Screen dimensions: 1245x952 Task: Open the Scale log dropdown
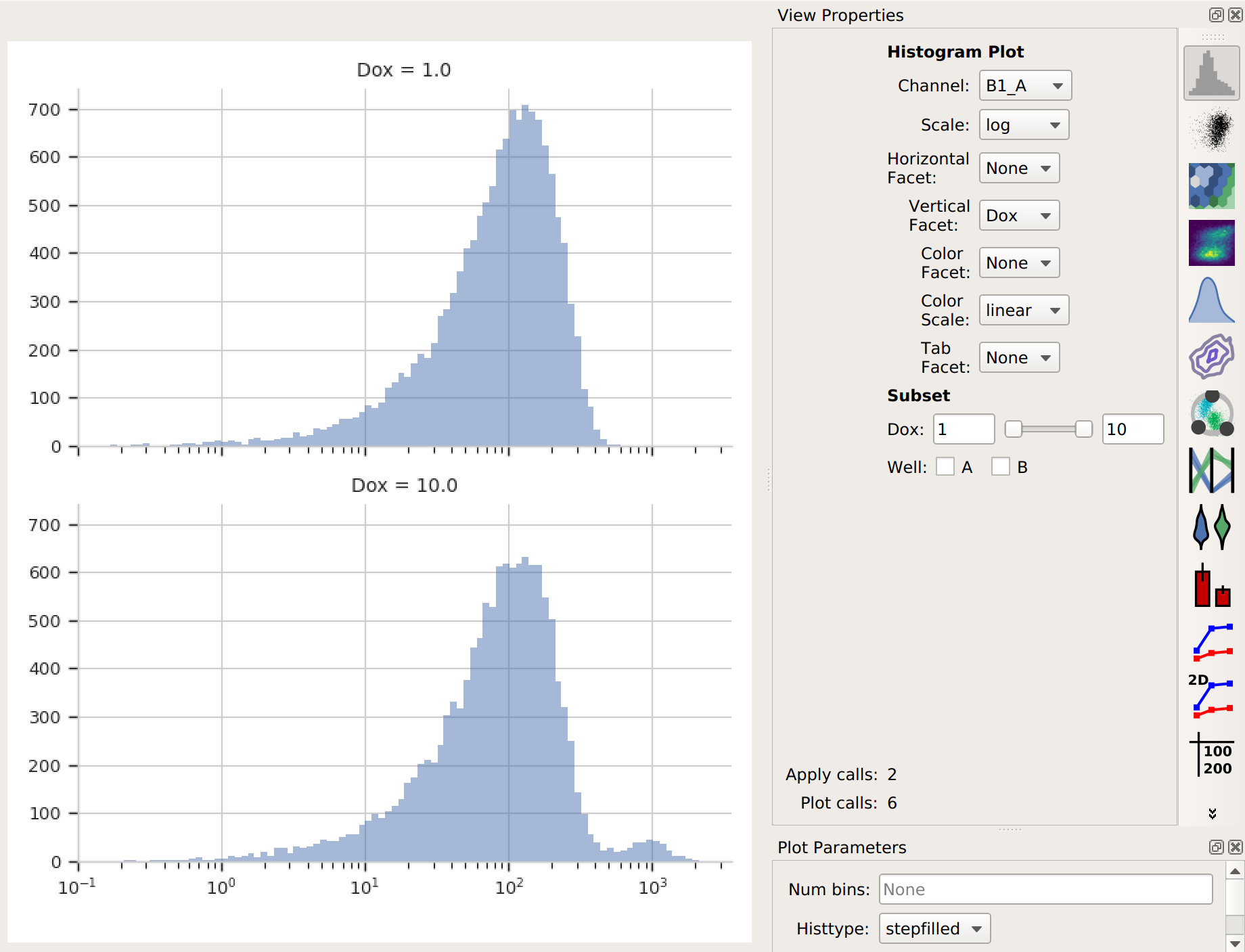[1024, 125]
